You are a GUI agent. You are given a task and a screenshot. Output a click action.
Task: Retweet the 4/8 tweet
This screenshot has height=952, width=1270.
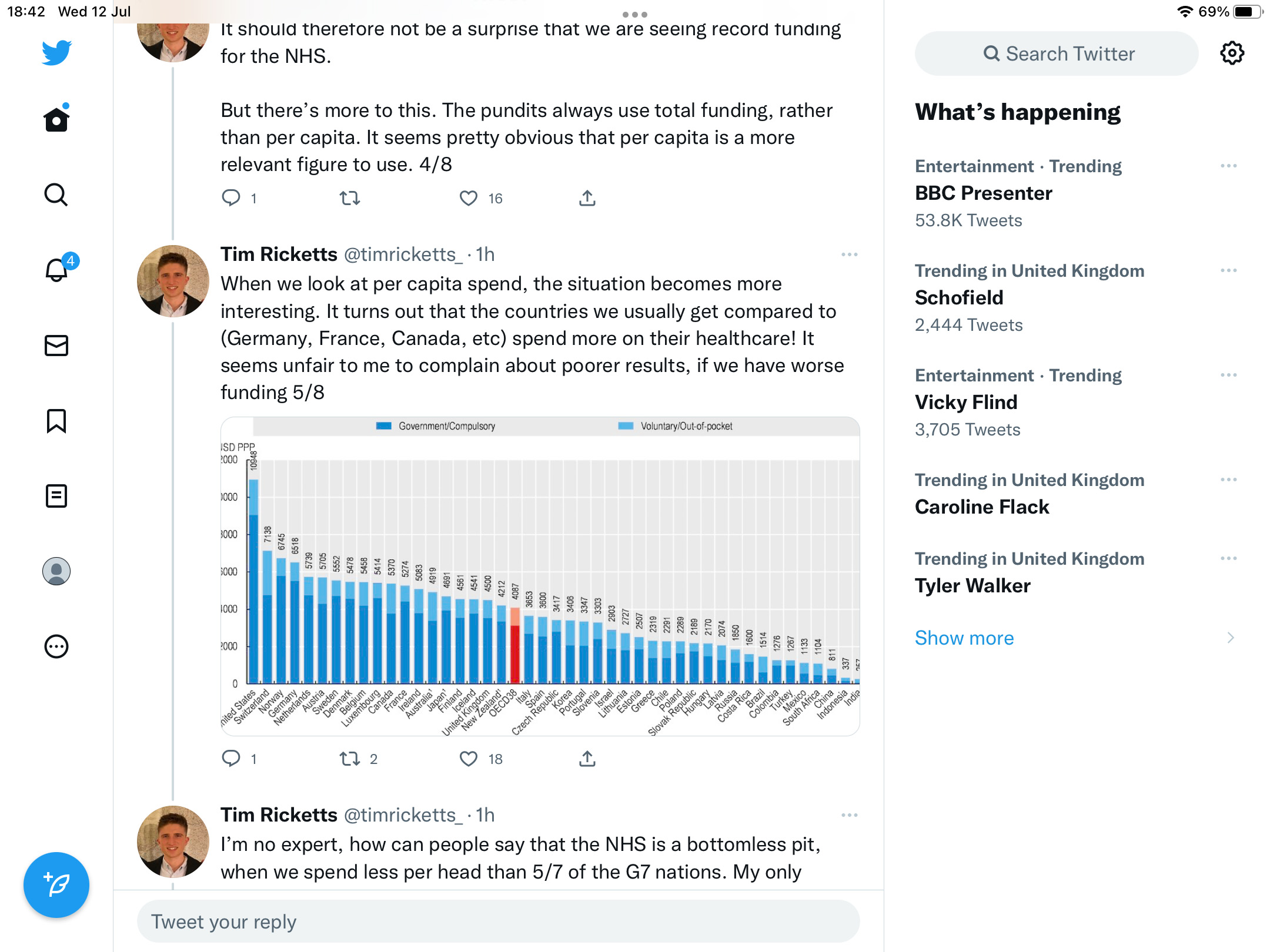(350, 198)
